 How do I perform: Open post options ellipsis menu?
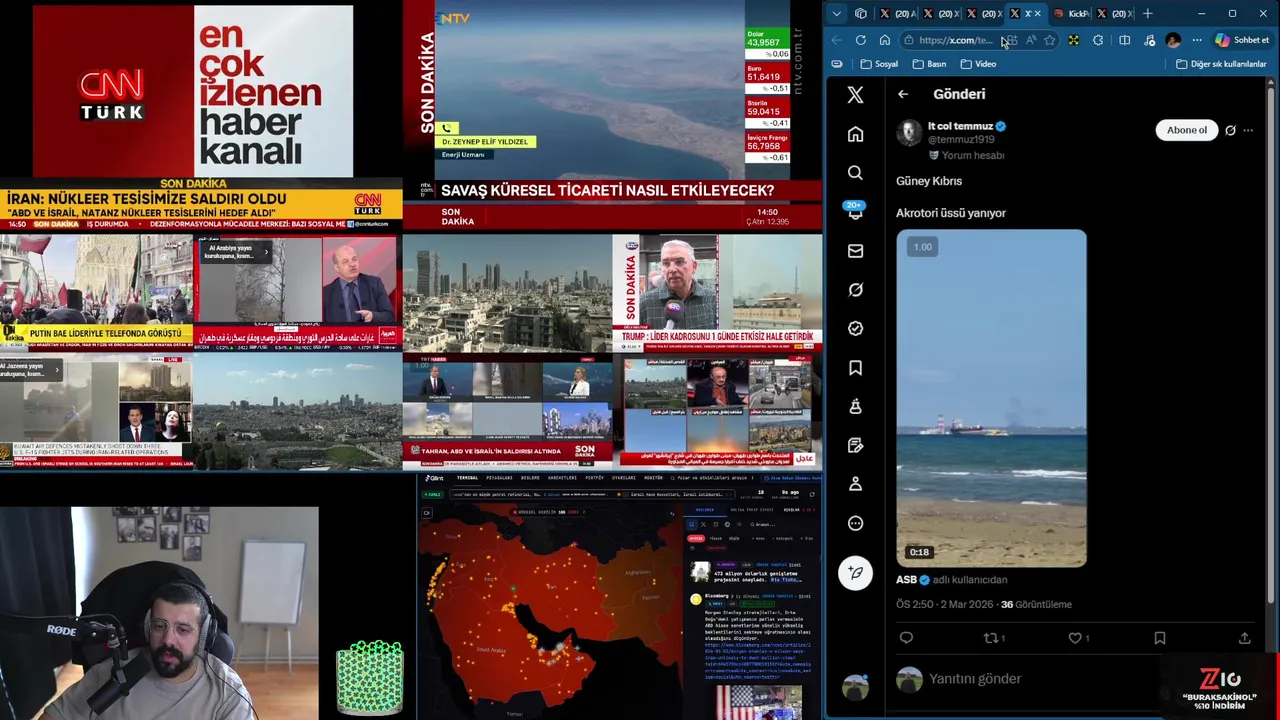click(1248, 130)
